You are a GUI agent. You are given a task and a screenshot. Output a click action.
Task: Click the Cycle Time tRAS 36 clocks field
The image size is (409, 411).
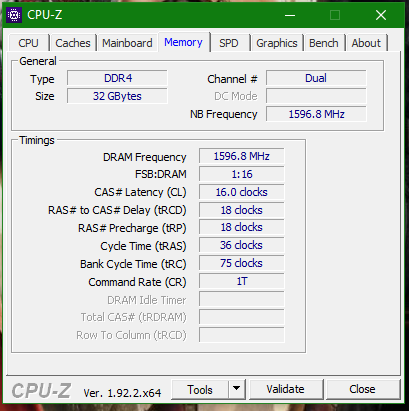coord(242,245)
